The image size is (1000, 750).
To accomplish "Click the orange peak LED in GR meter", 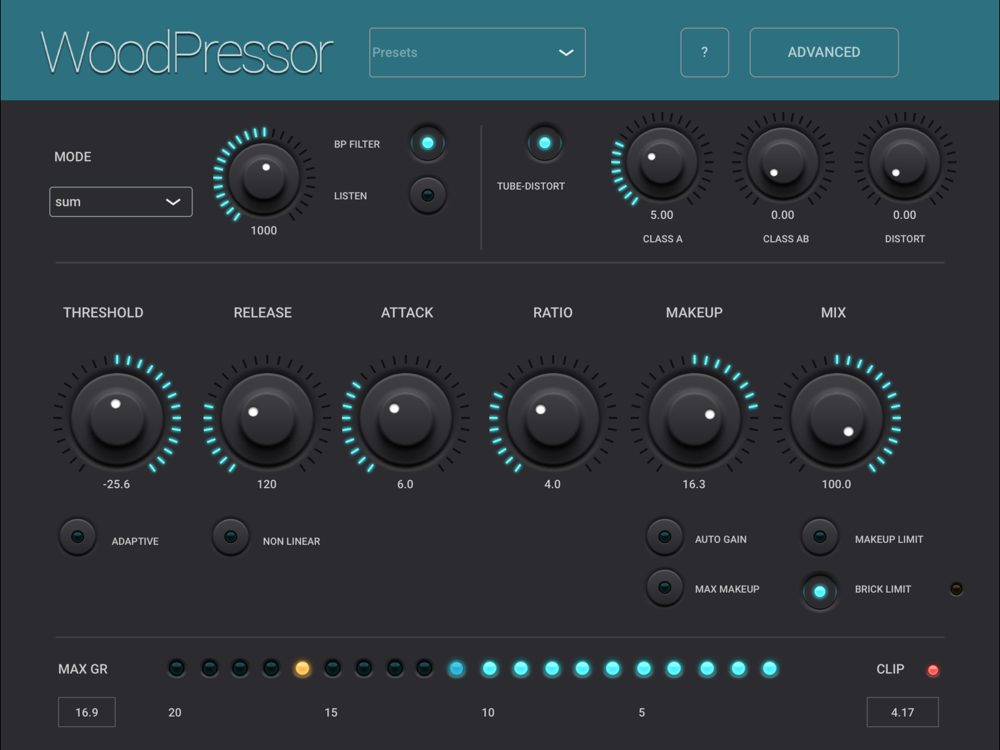I will click(302, 668).
